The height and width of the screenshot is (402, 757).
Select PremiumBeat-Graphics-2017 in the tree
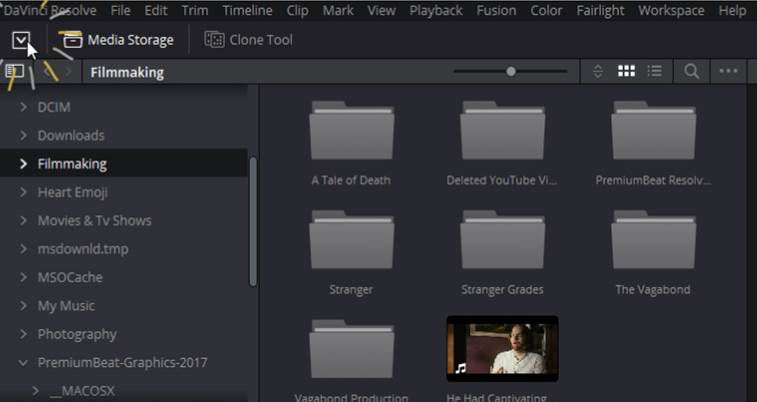(123, 362)
